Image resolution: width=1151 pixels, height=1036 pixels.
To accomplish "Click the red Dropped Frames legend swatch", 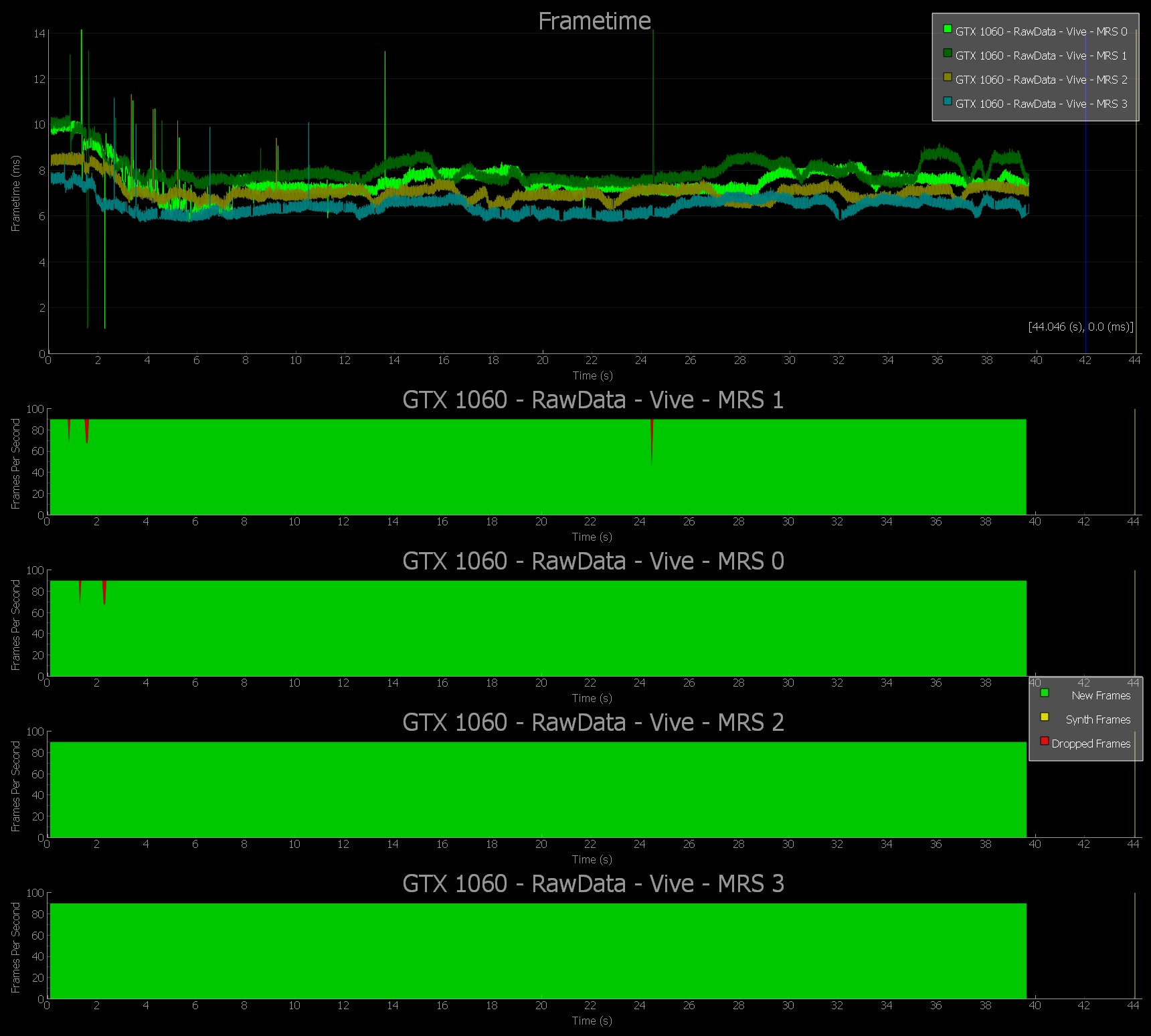I will 1045,741.
